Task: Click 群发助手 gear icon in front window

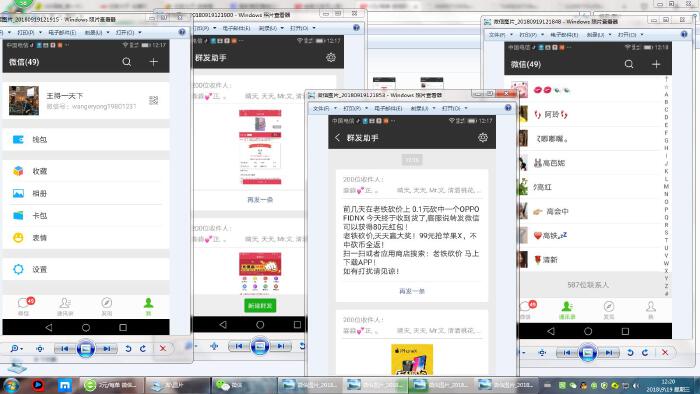Action: [483, 138]
